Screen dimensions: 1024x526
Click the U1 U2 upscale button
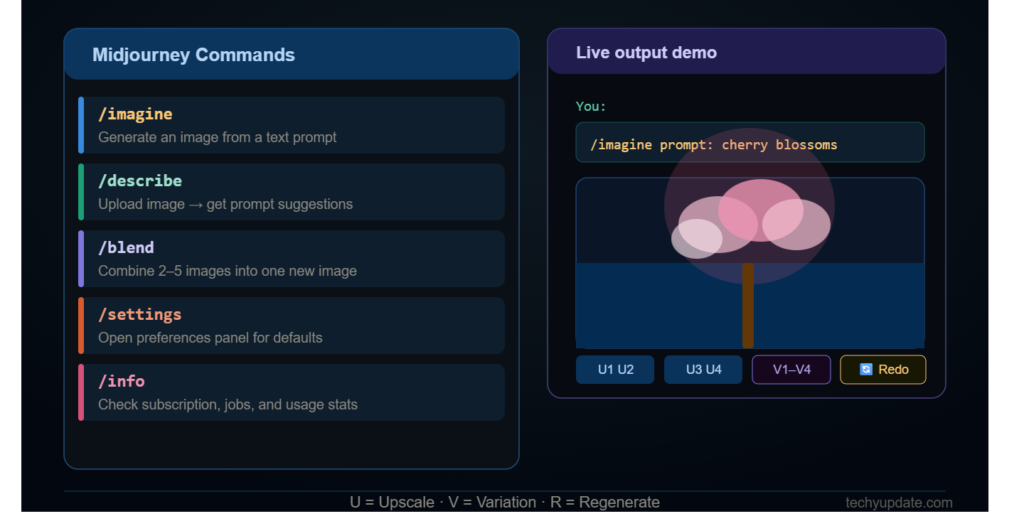[x=615, y=370]
